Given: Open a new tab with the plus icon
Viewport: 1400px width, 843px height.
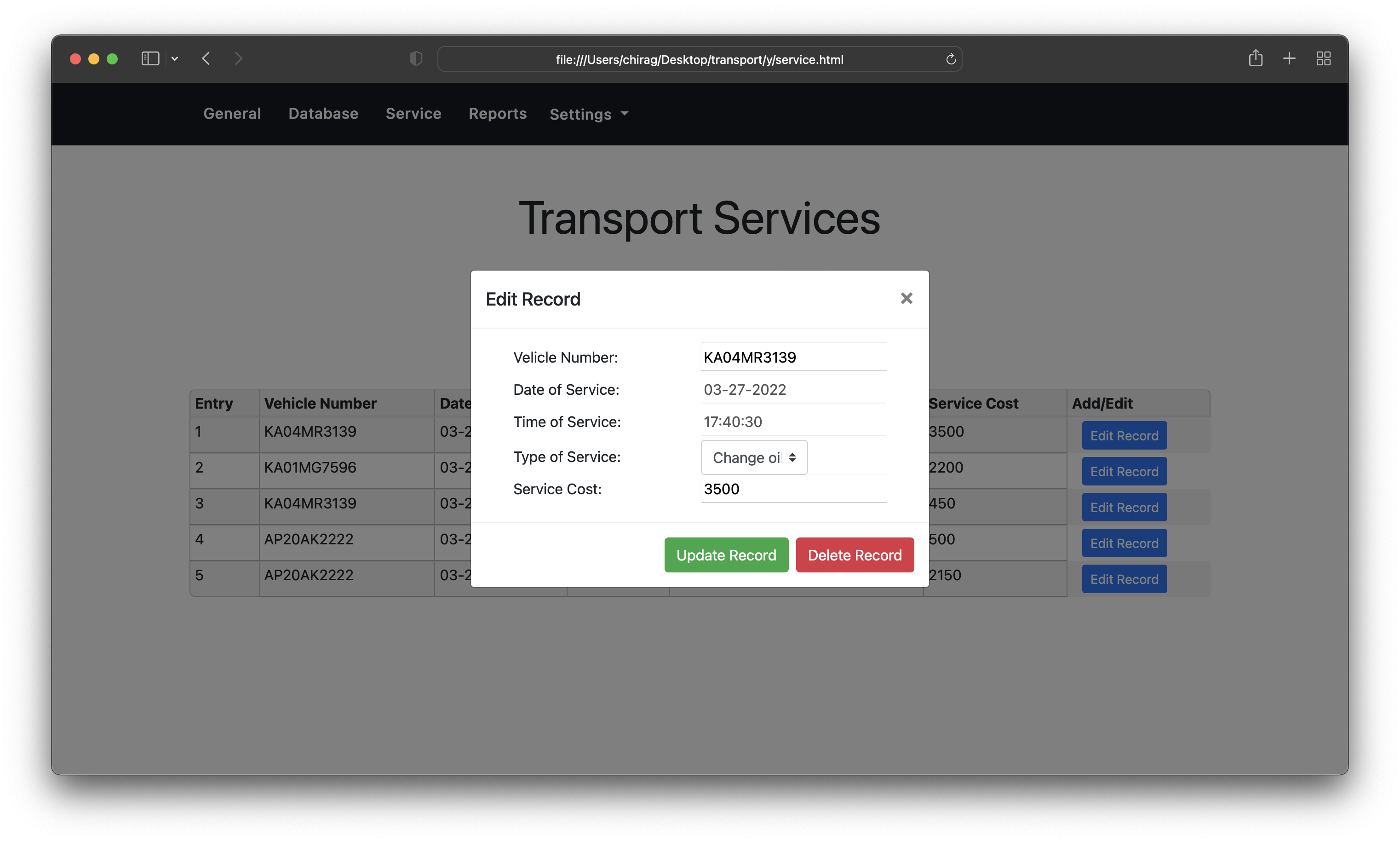Looking at the screenshot, I should (1289, 58).
